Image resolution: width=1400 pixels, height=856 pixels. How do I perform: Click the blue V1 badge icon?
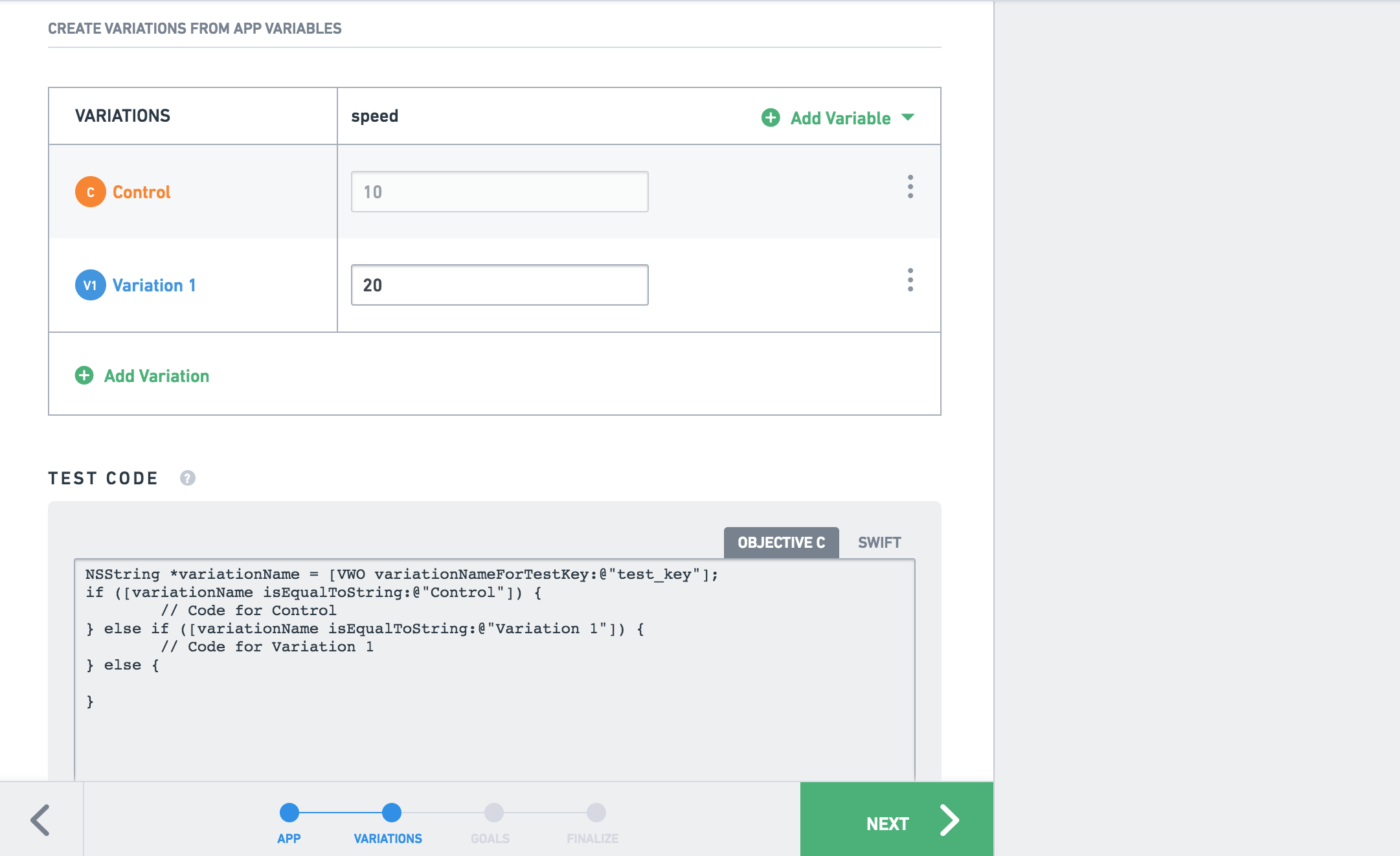point(90,285)
